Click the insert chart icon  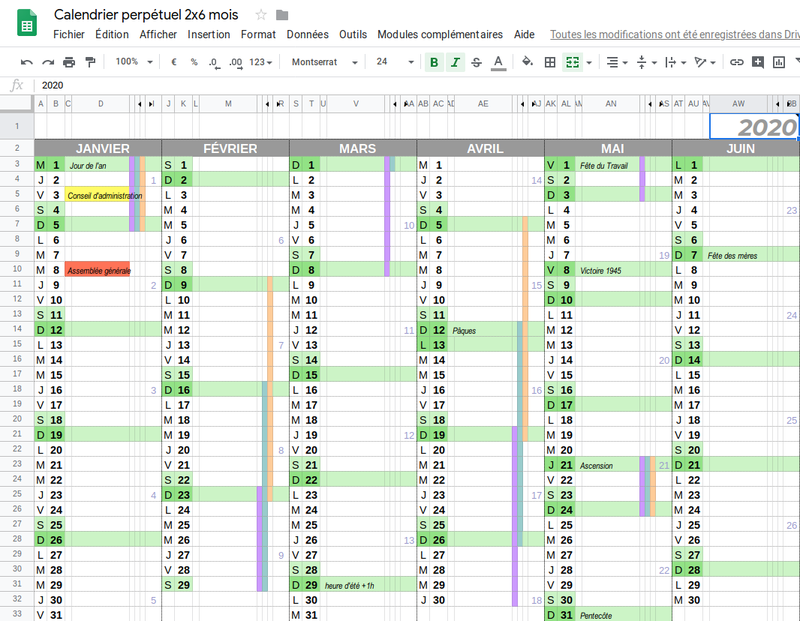pyautogui.click(x=780, y=62)
